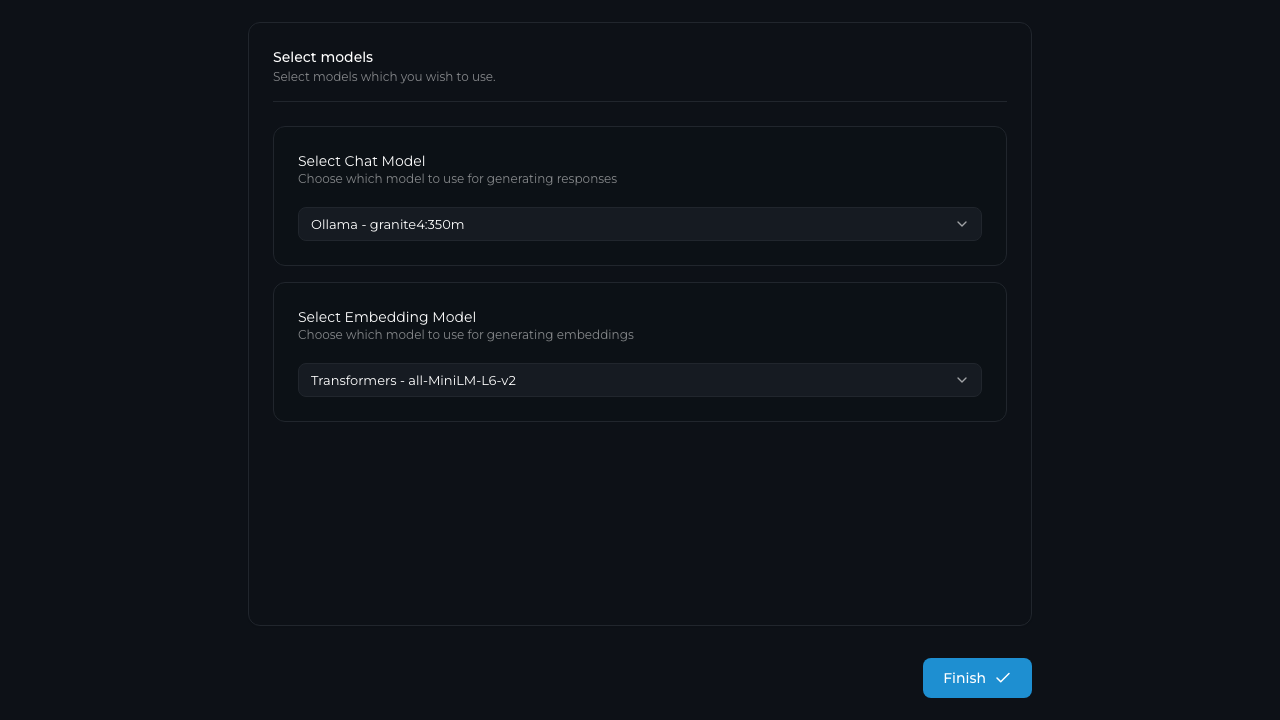Click the 'Select Chat Model' label
Screen dimensions: 1280x720
(x=361, y=161)
